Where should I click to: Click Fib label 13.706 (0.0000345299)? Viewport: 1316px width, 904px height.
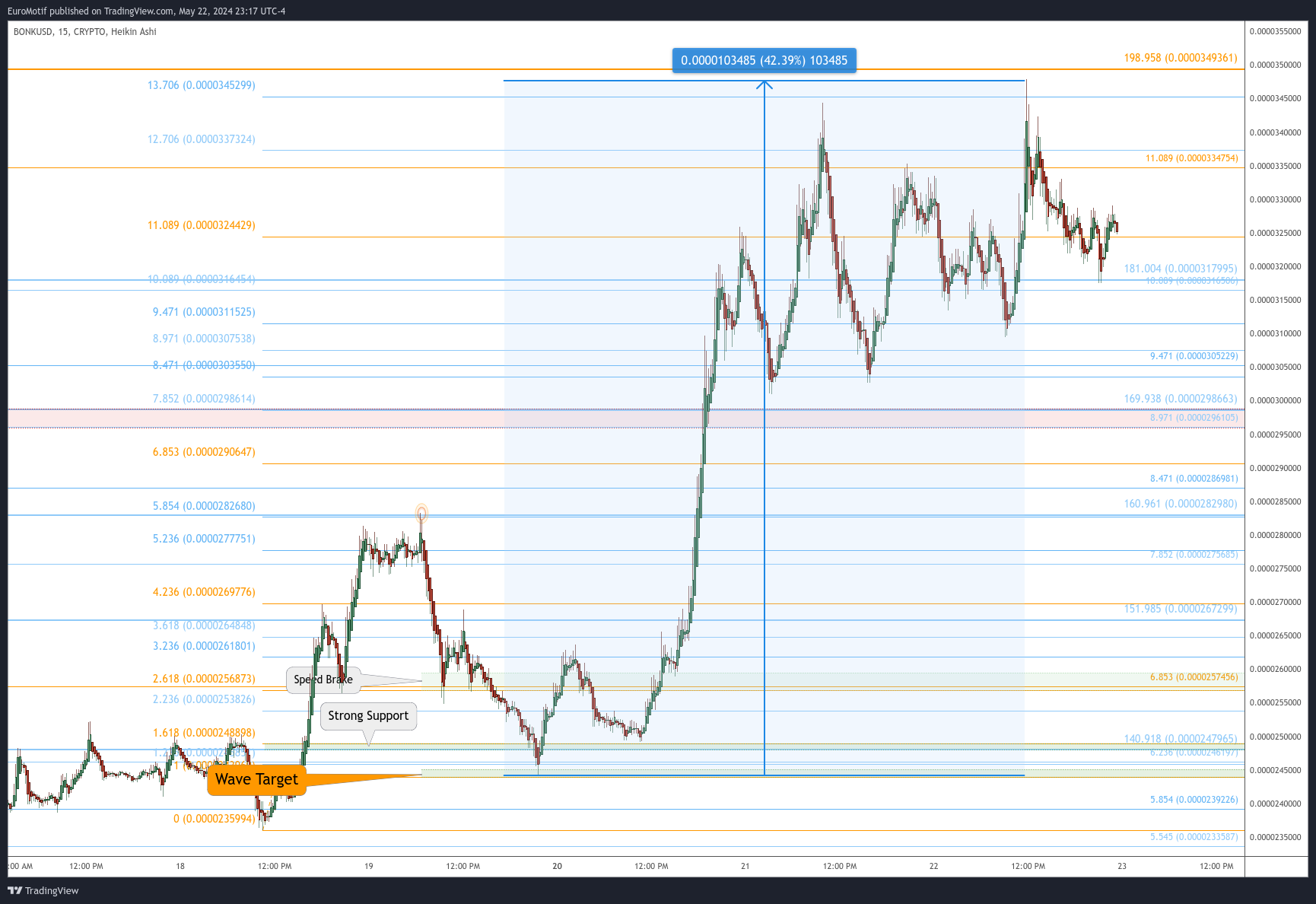[202, 85]
